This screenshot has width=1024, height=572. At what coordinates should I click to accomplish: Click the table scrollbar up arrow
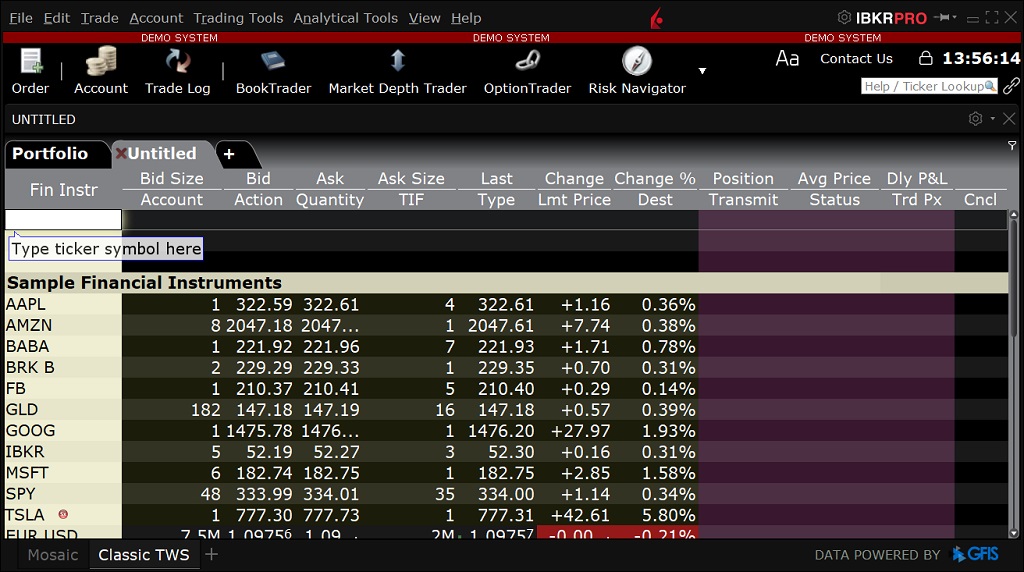point(1014,214)
